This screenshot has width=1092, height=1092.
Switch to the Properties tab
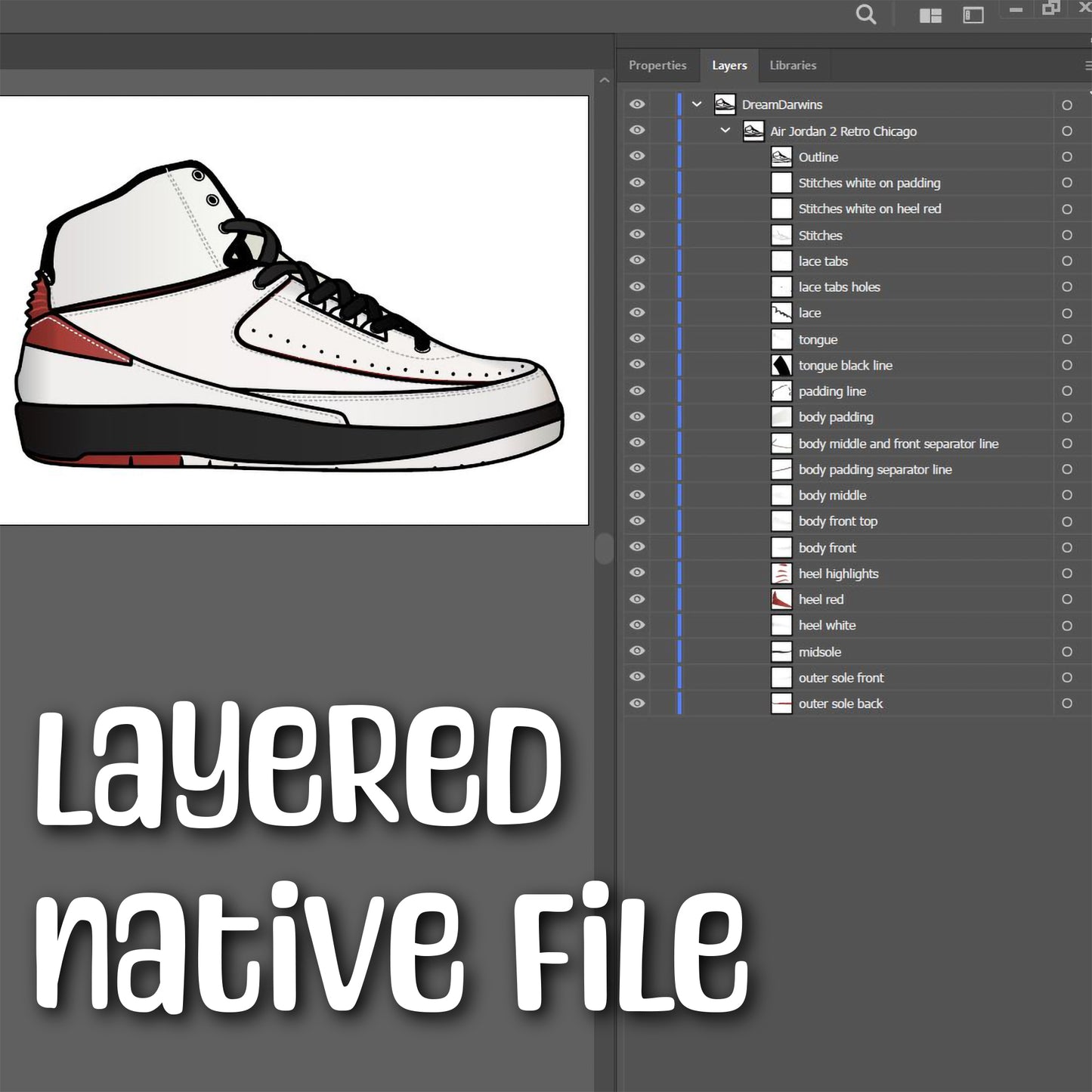(657, 66)
